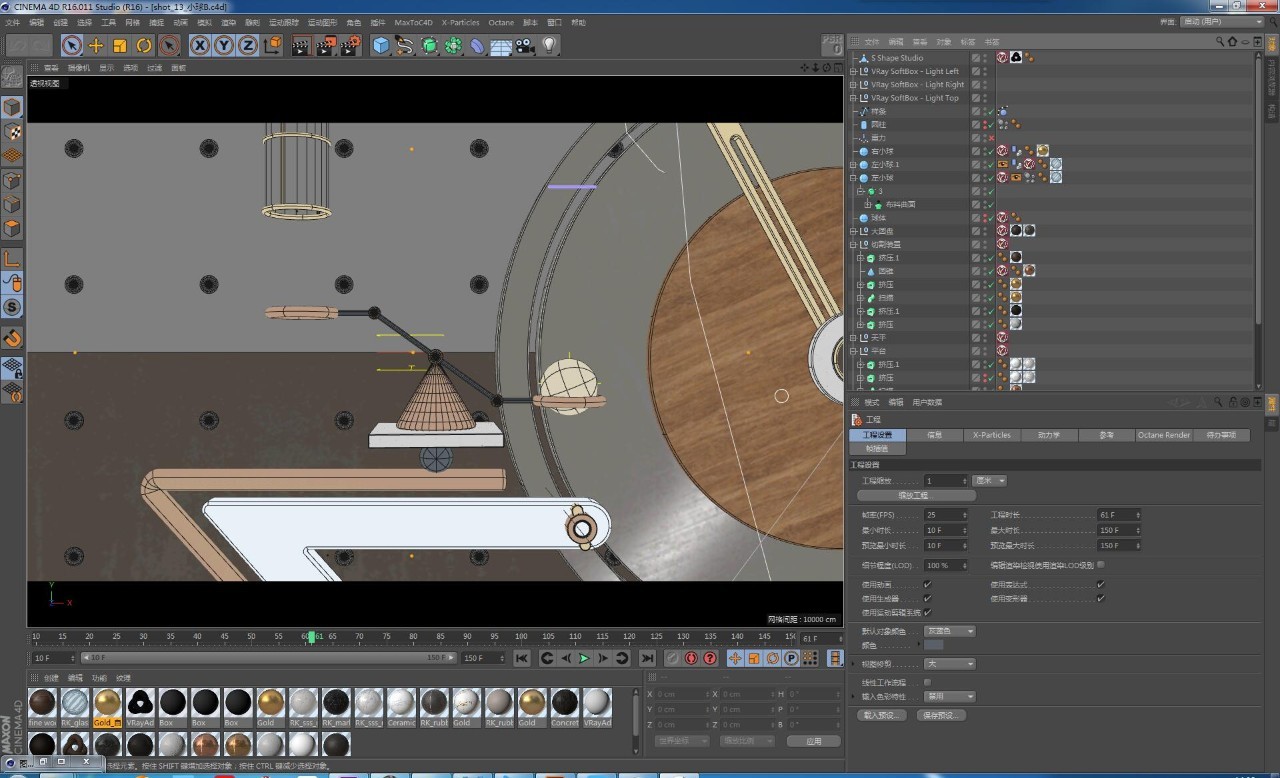Select the S Shape Studio object
This screenshot has width=1280, height=778.
(x=897, y=58)
